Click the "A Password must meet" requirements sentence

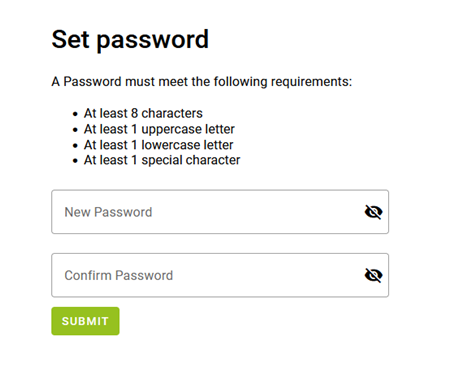tap(202, 82)
